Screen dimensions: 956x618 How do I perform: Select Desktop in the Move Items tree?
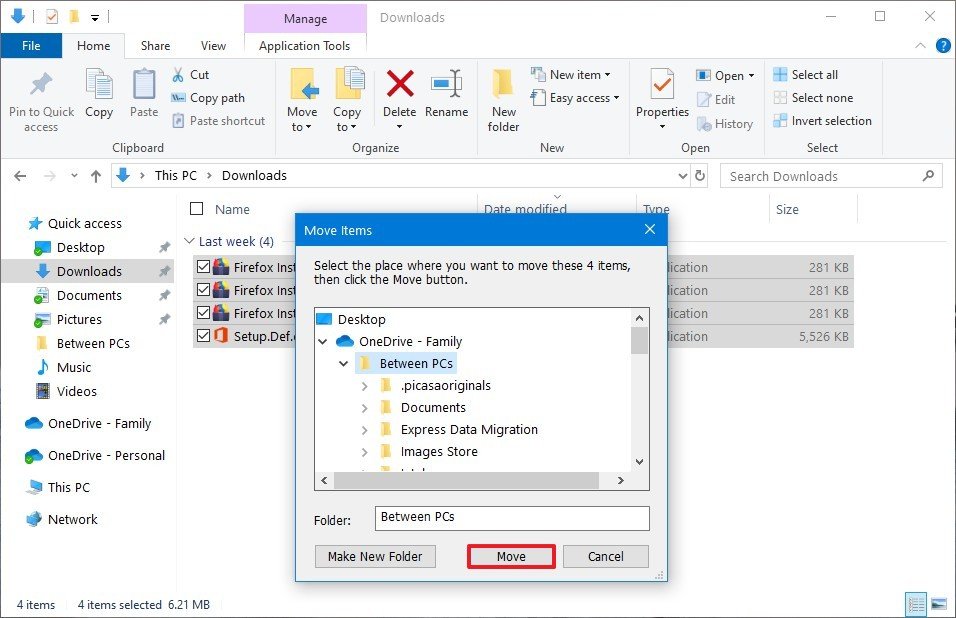[x=361, y=319]
